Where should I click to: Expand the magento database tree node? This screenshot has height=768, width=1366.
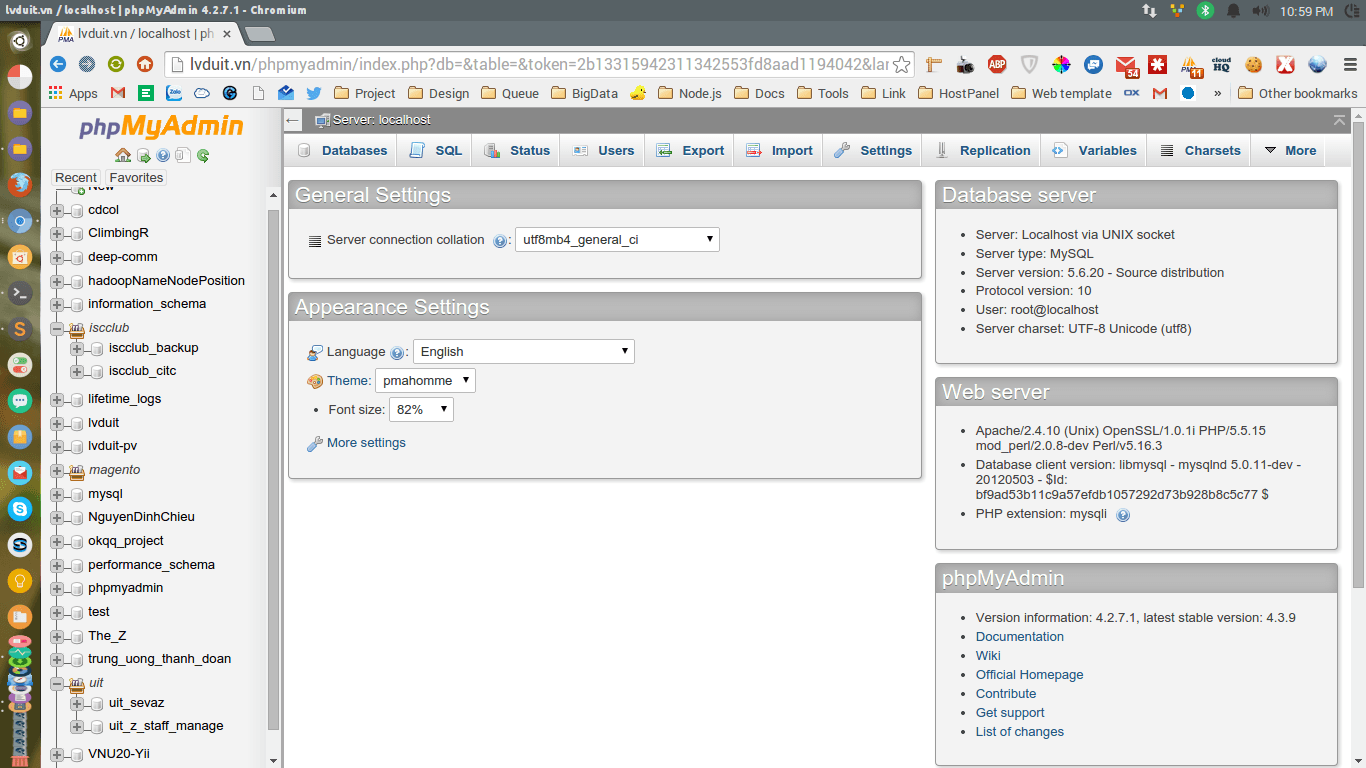[x=59, y=469]
